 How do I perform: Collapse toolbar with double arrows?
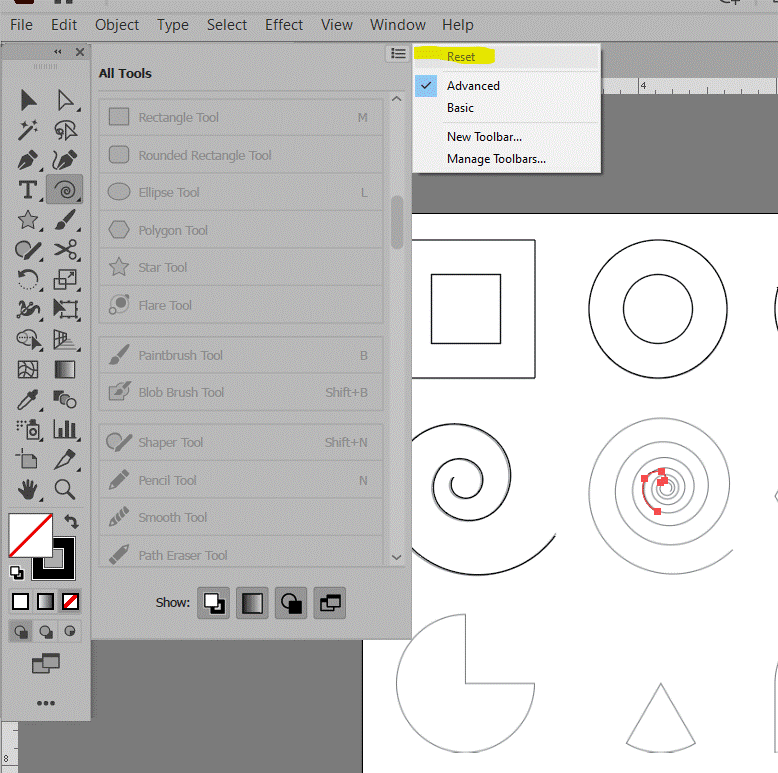[58, 52]
